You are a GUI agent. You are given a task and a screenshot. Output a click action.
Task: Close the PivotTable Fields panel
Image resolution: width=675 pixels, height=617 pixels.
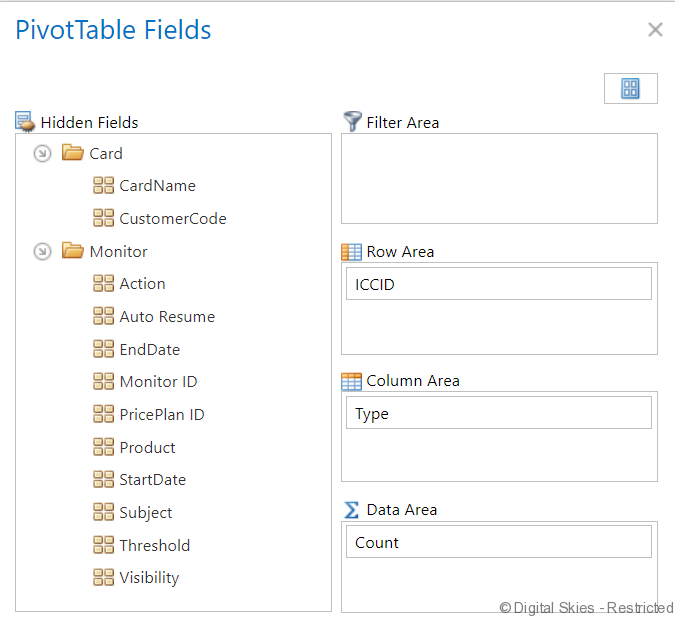coord(655,30)
